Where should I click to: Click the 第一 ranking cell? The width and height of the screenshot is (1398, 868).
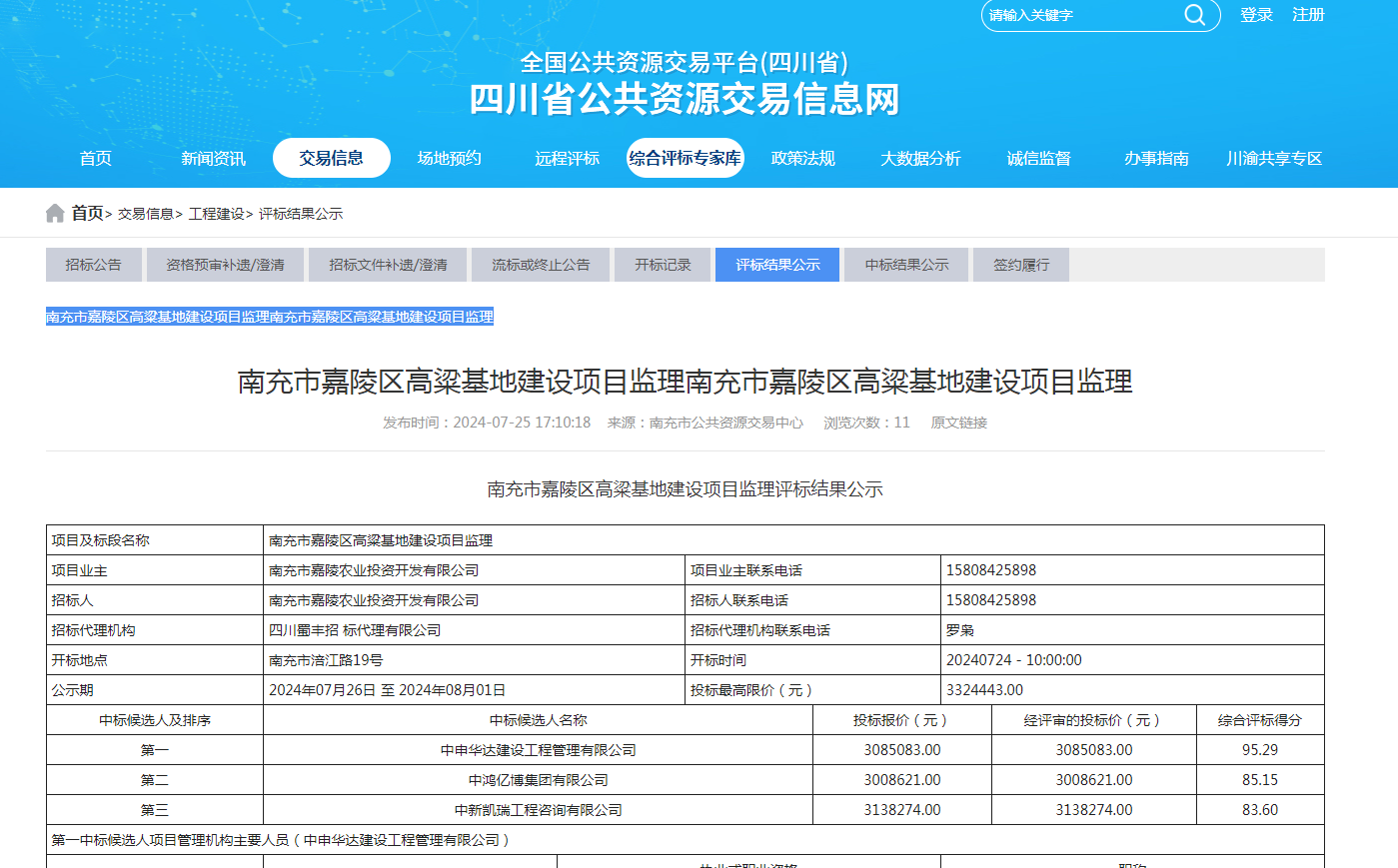point(155,750)
